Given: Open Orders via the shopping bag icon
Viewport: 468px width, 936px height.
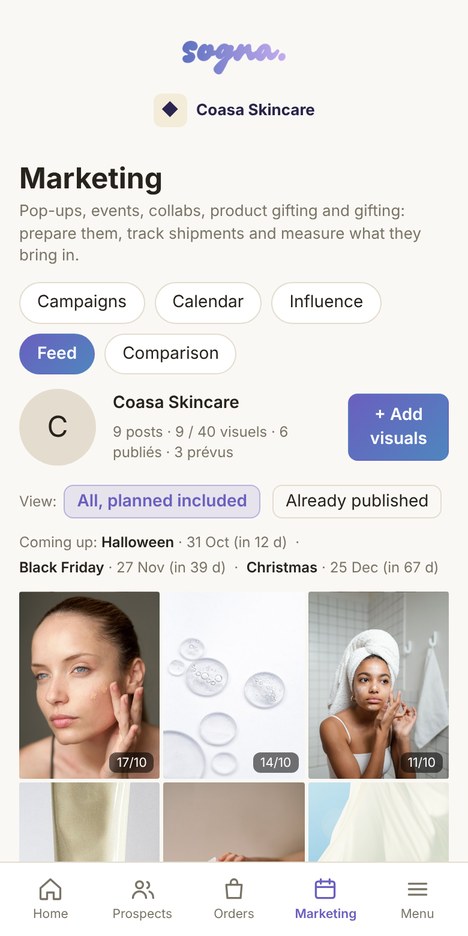Looking at the screenshot, I should point(234,889).
